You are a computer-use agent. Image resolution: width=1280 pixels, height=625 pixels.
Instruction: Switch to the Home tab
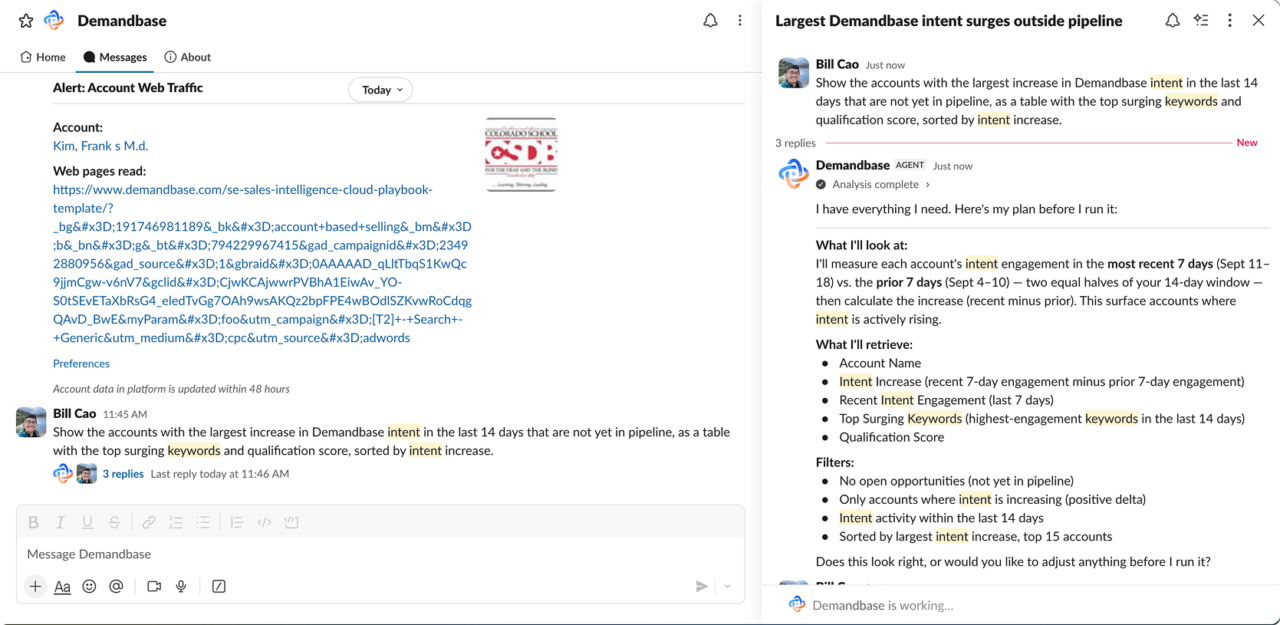[43, 57]
